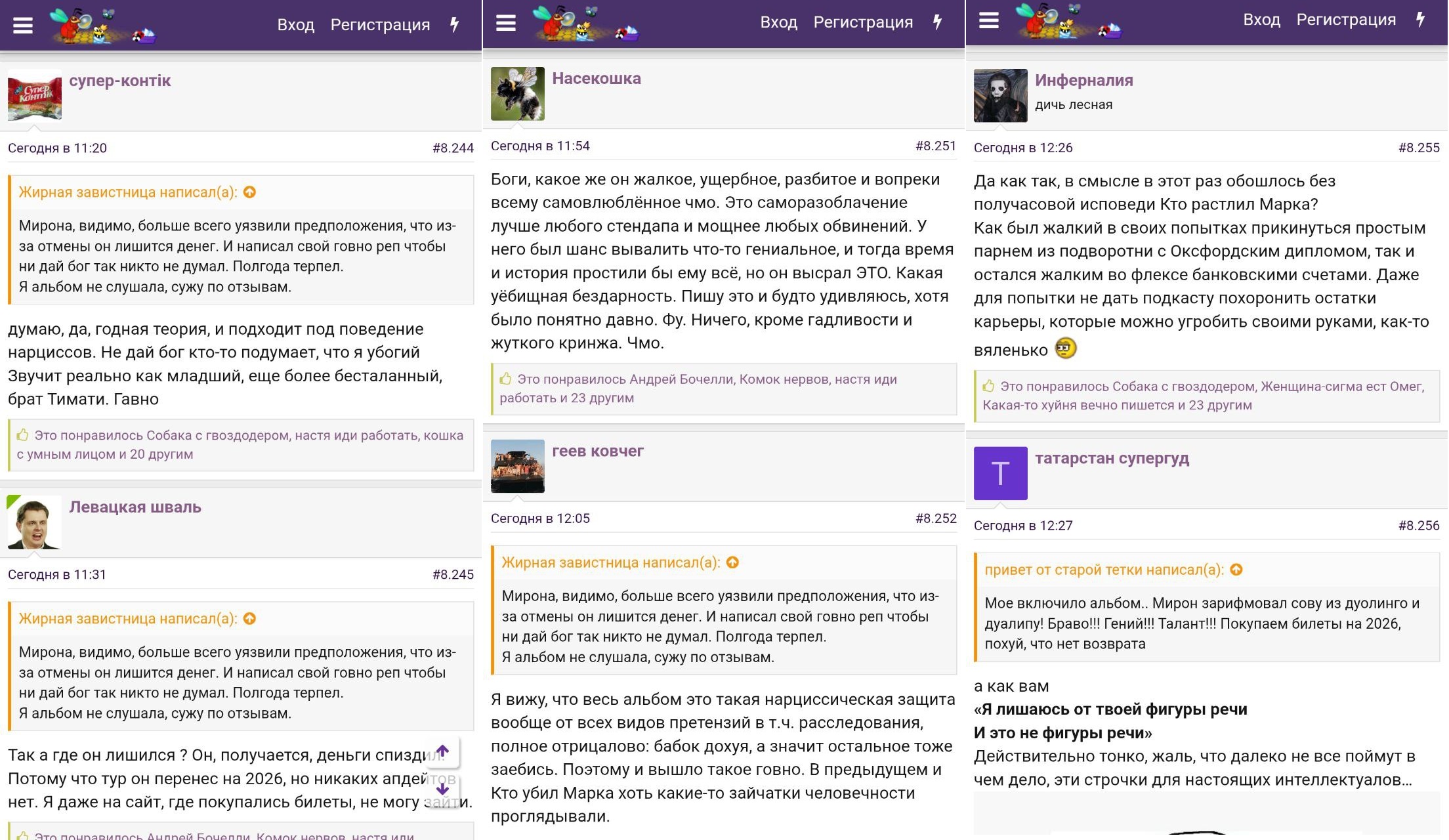Click the lightning bolt icon in right panel
This screenshot has width=1449, height=840.
(1420, 20)
